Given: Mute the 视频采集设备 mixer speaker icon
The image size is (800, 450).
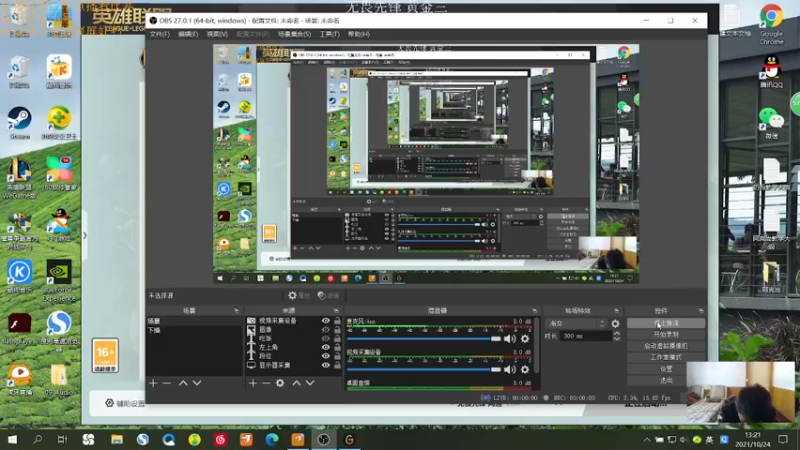Looking at the screenshot, I should [510, 369].
